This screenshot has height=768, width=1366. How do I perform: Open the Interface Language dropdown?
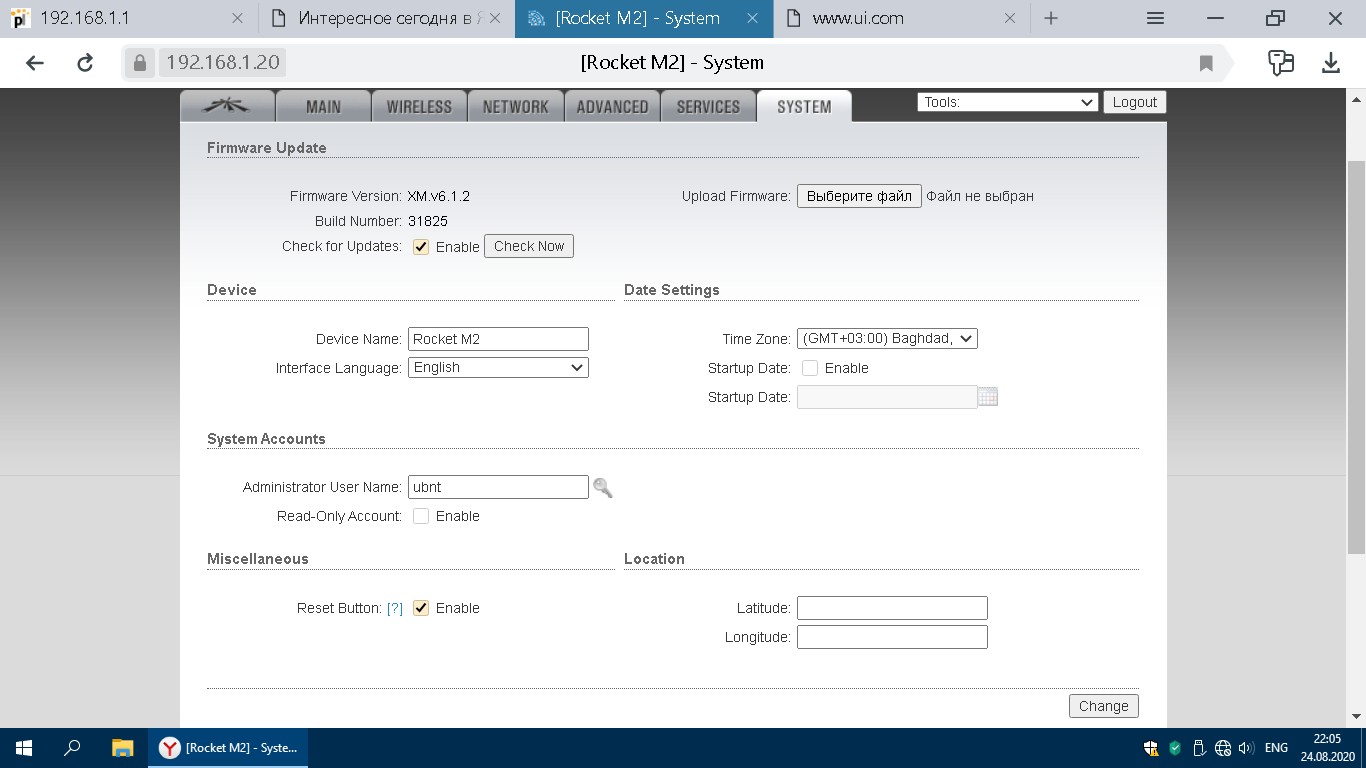point(498,367)
